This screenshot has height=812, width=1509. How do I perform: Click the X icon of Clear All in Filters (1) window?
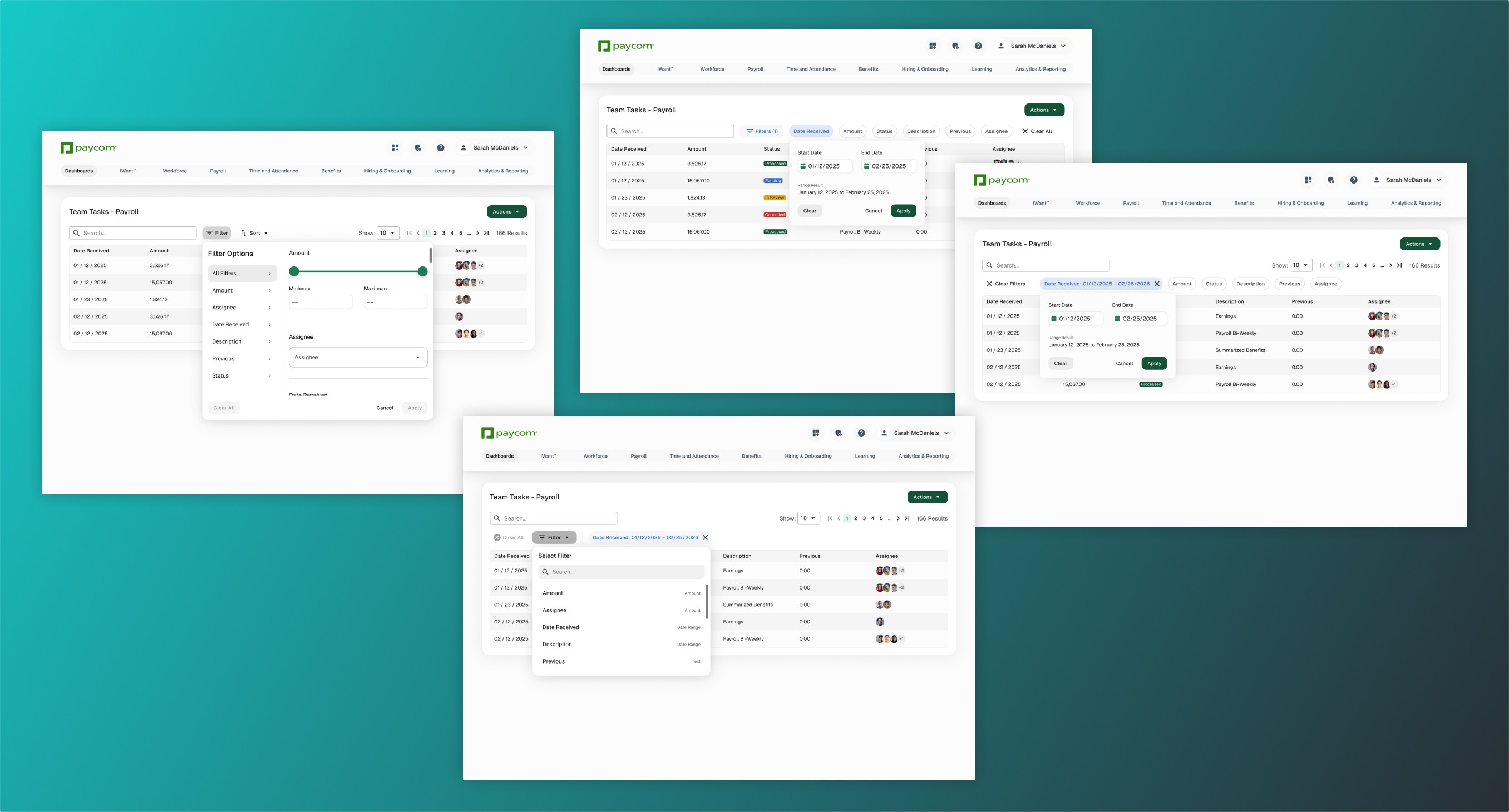pos(1025,131)
